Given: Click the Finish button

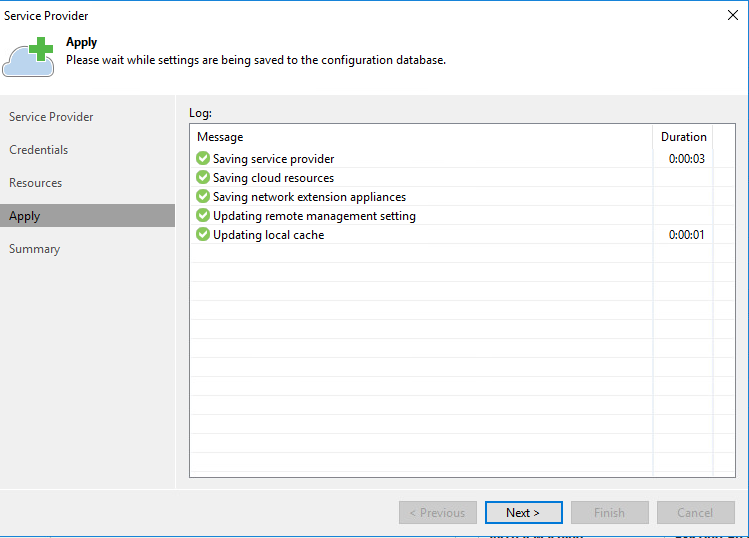Looking at the screenshot, I should [x=609, y=513].
